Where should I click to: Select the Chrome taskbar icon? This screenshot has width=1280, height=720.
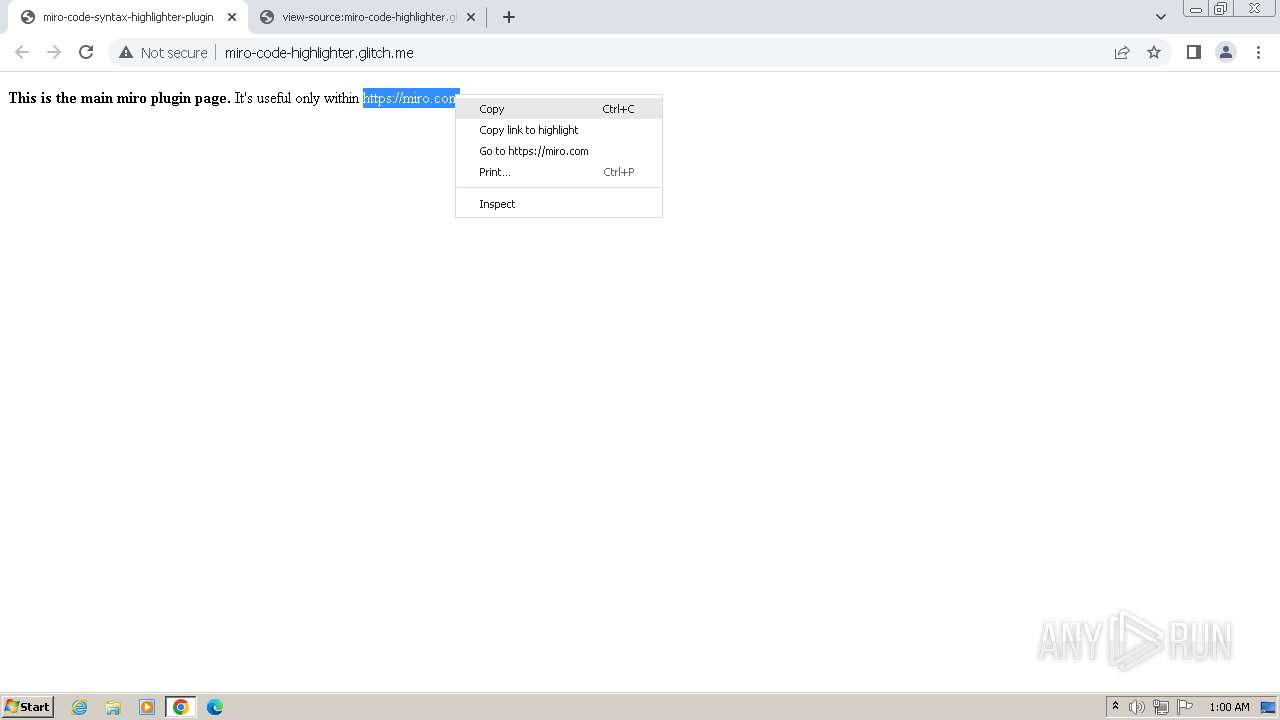[x=181, y=707]
